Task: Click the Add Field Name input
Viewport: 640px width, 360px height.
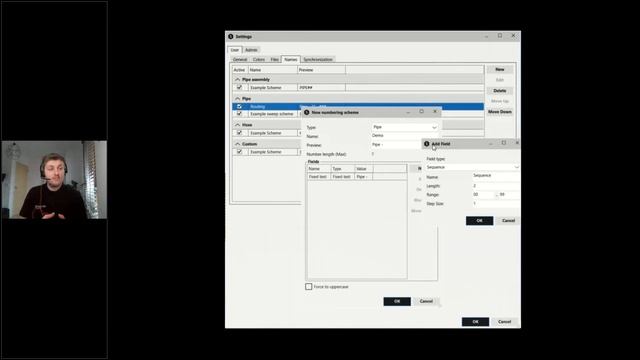Action: point(496,176)
